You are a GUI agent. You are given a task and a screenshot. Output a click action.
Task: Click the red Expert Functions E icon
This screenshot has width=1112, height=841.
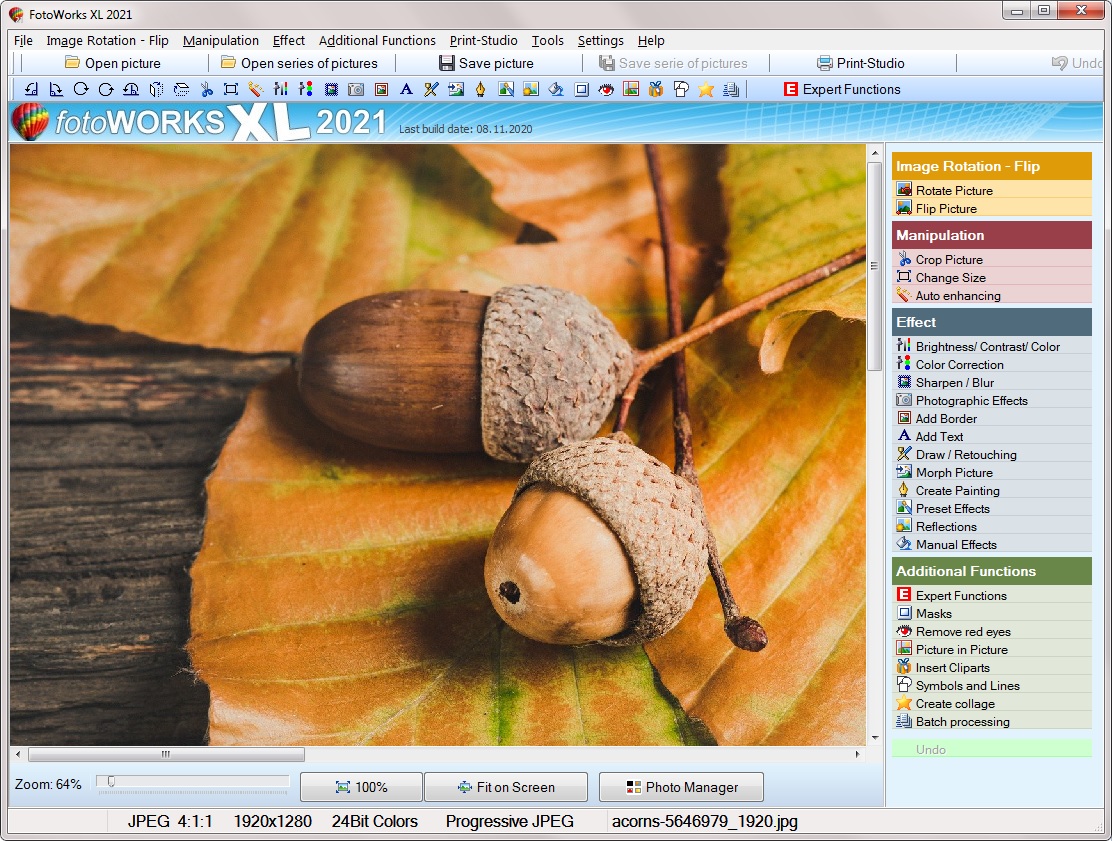click(x=790, y=89)
